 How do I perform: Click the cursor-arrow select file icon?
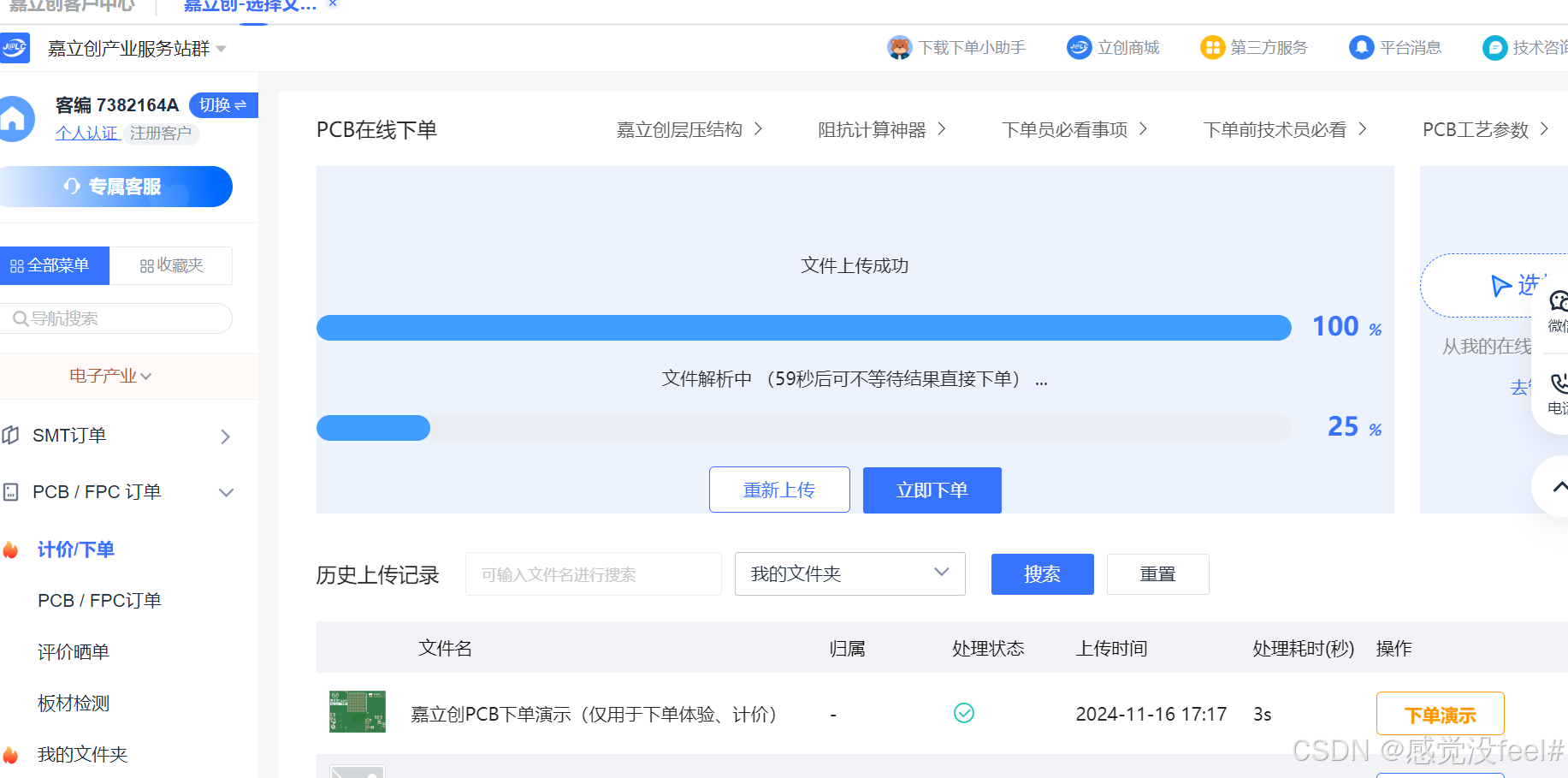(1500, 285)
